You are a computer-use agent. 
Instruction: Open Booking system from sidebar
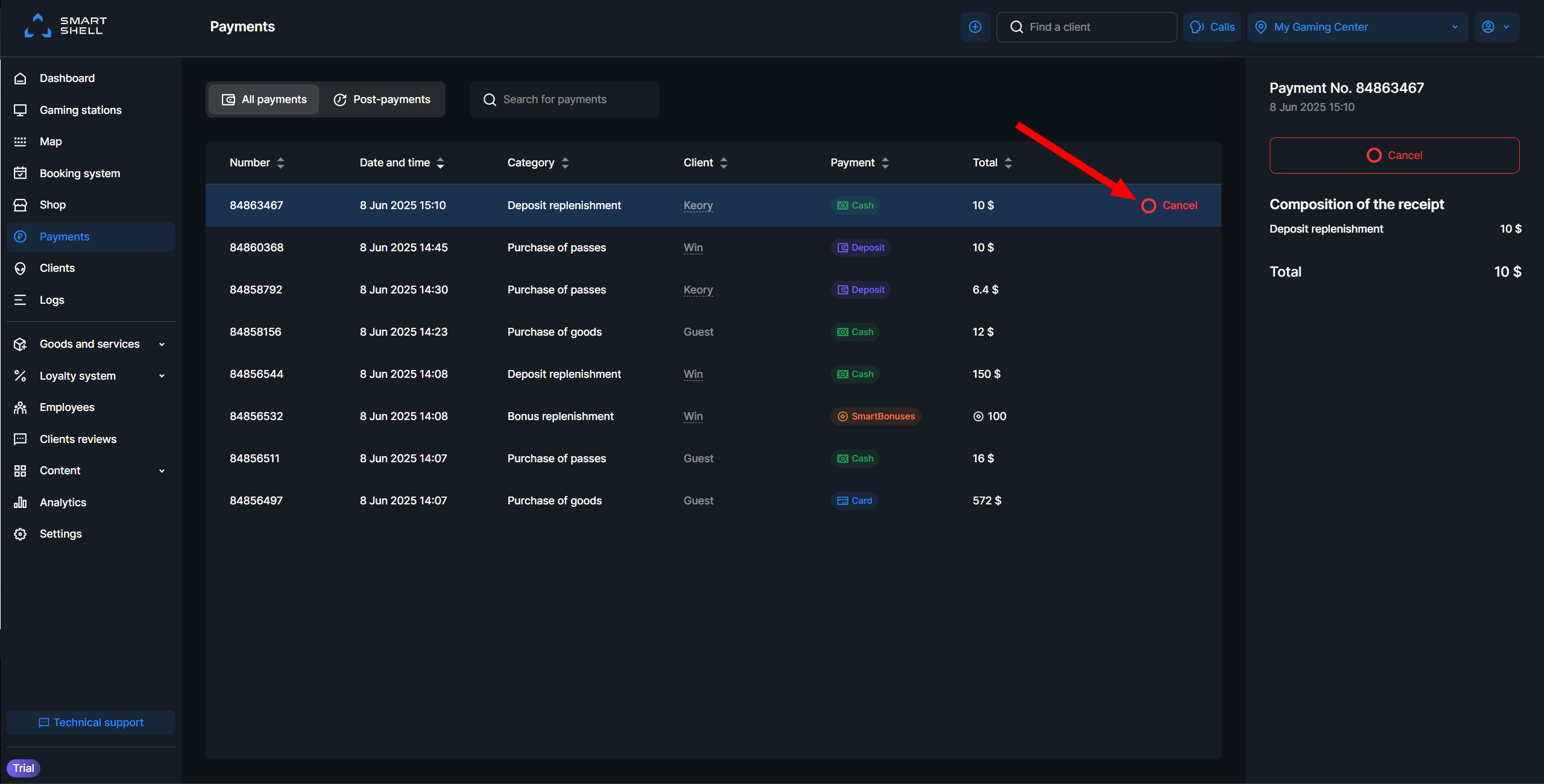(x=91, y=174)
